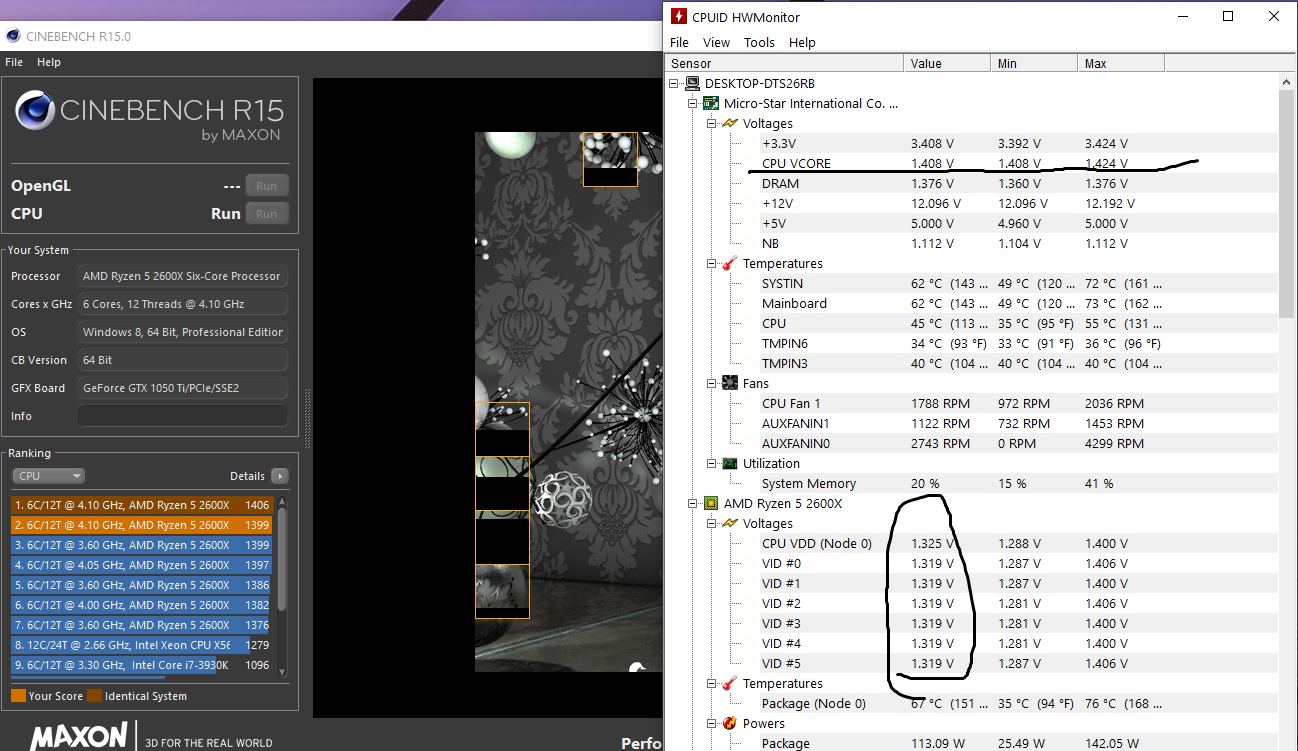Click the Your Score orange swatch
Image resolution: width=1298 pixels, height=751 pixels.
(18, 696)
